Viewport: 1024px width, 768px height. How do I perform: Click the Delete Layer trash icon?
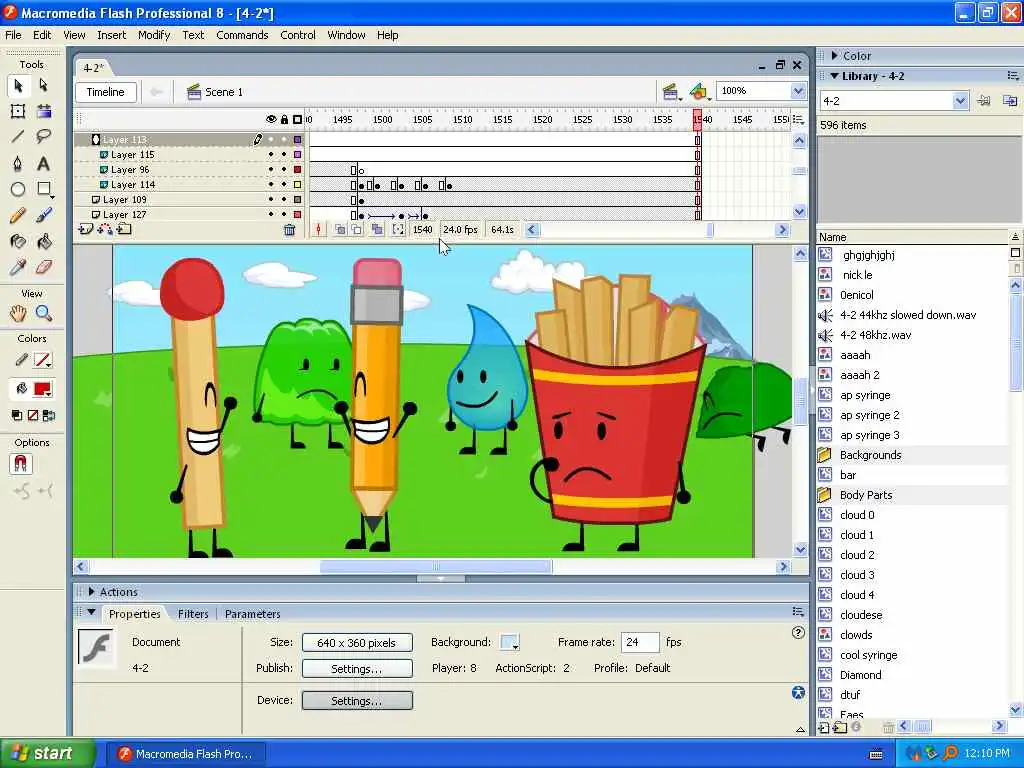coord(289,230)
